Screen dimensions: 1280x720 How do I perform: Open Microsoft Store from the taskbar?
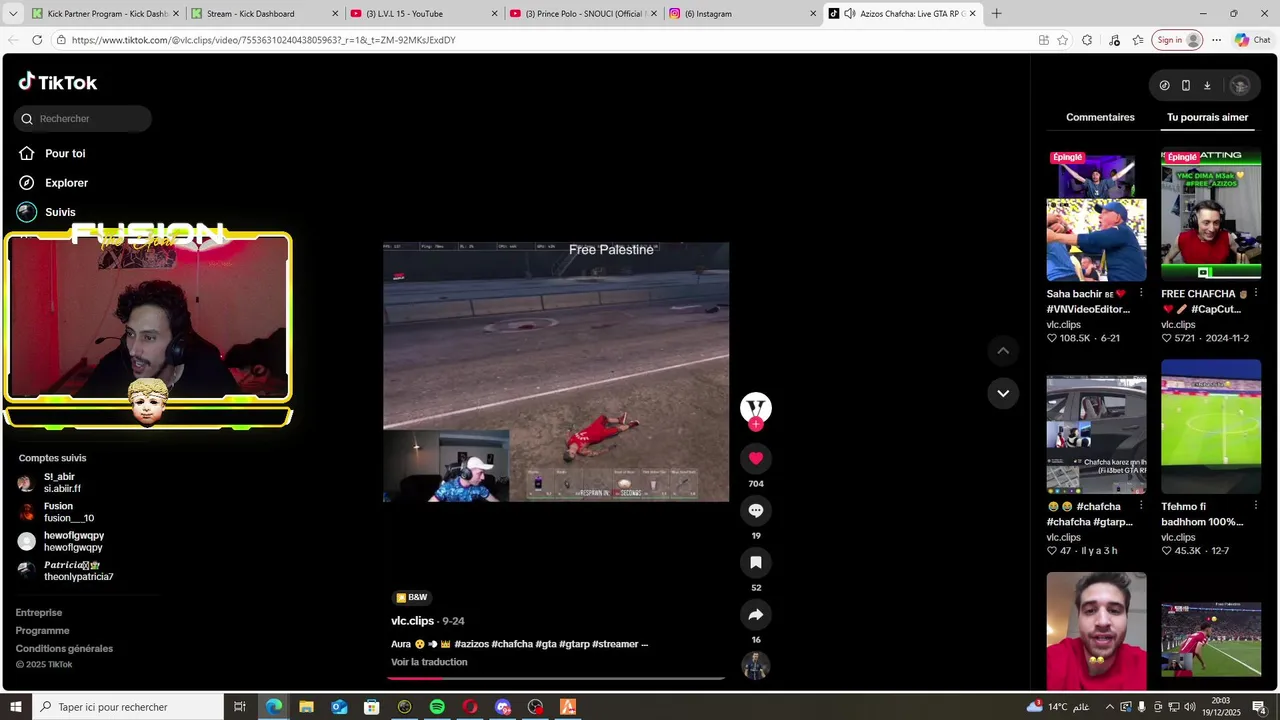(x=372, y=707)
